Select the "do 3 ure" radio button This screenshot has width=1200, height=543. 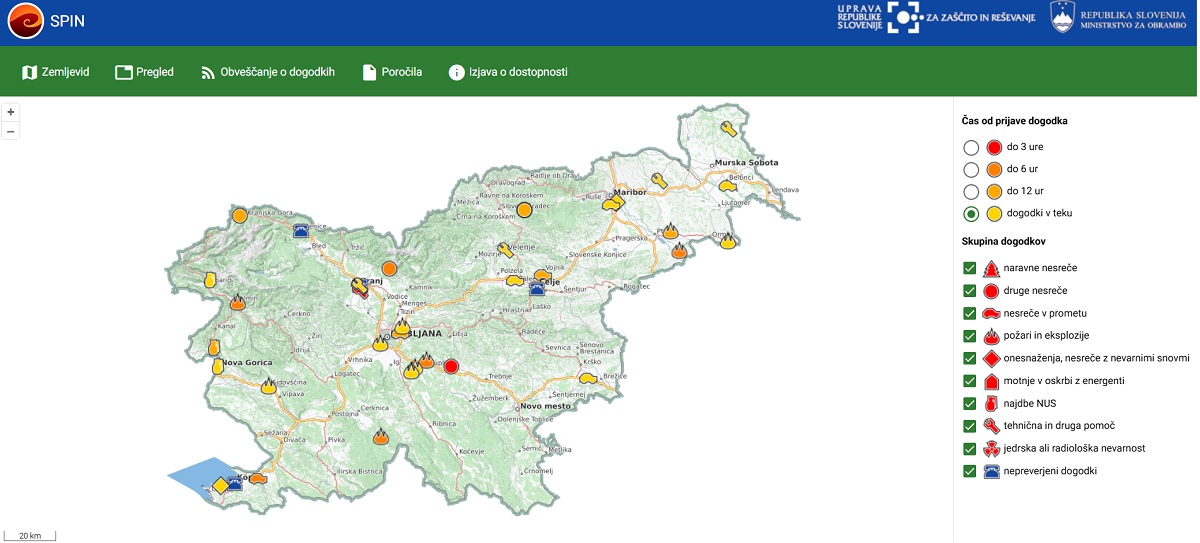[970, 147]
